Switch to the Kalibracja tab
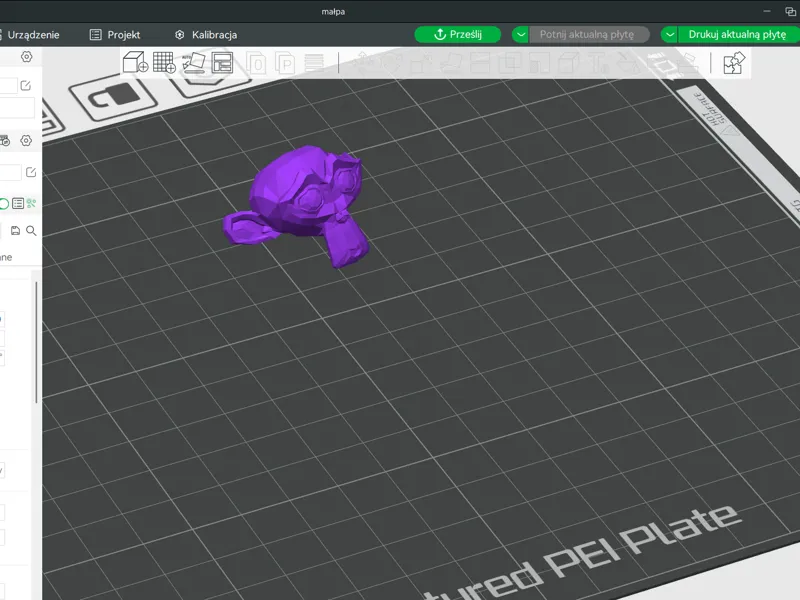The height and width of the screenshot is (600, 800). (x=206, y=35)
